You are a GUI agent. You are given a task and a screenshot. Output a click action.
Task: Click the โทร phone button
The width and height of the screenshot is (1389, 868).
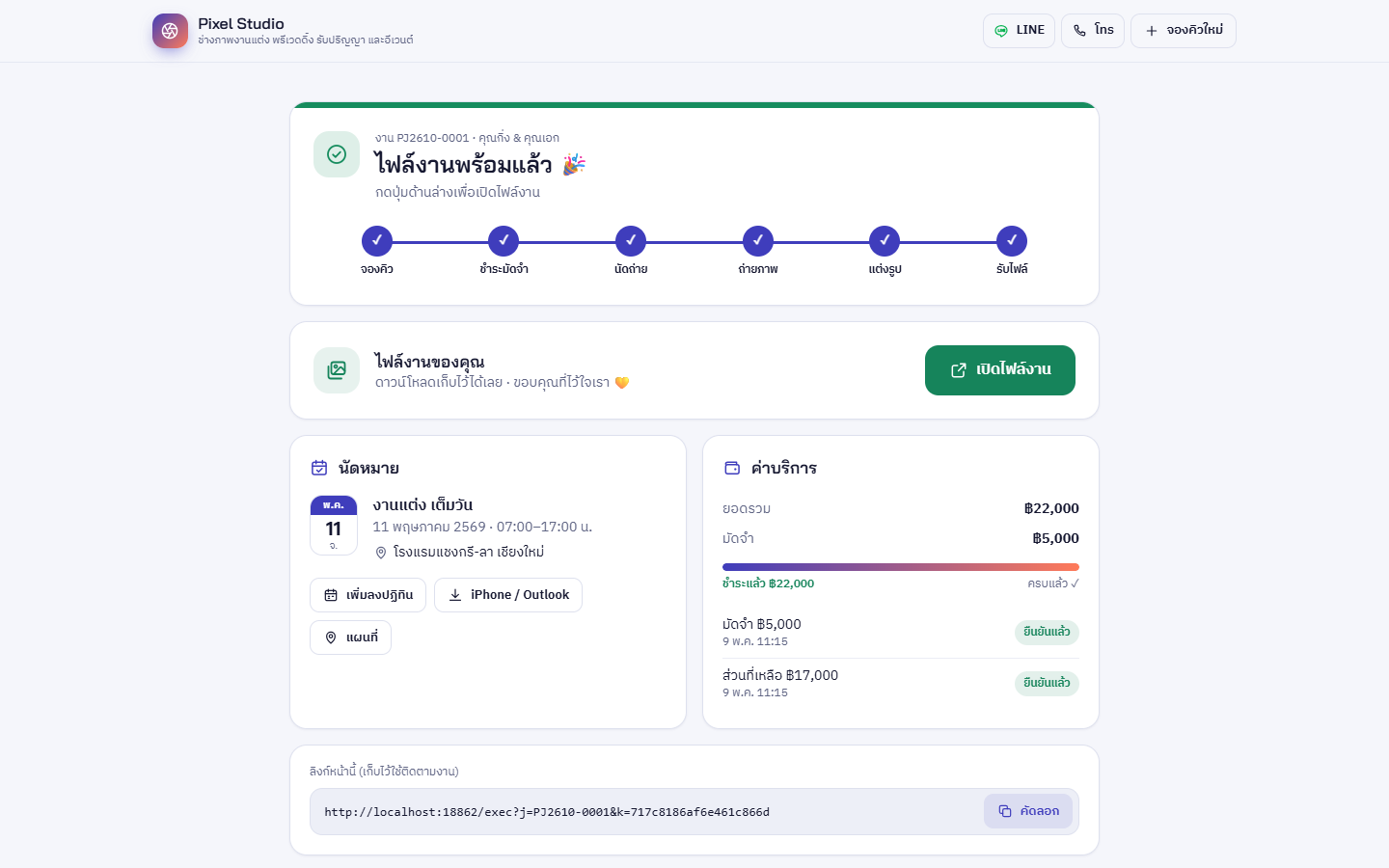[x=1093, y=31]
